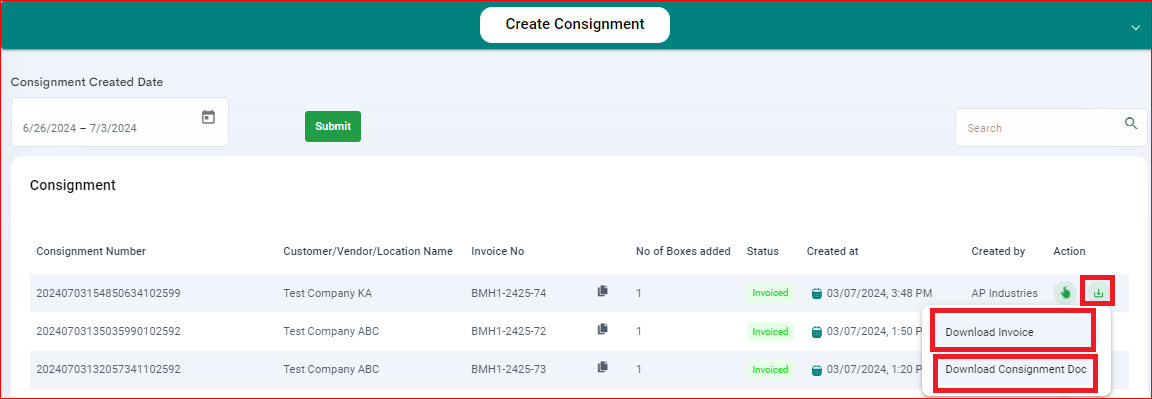Click the search magnifier icon
Image resolution: width=1152 pixels, height=399 pixels.
[1131, 123]
